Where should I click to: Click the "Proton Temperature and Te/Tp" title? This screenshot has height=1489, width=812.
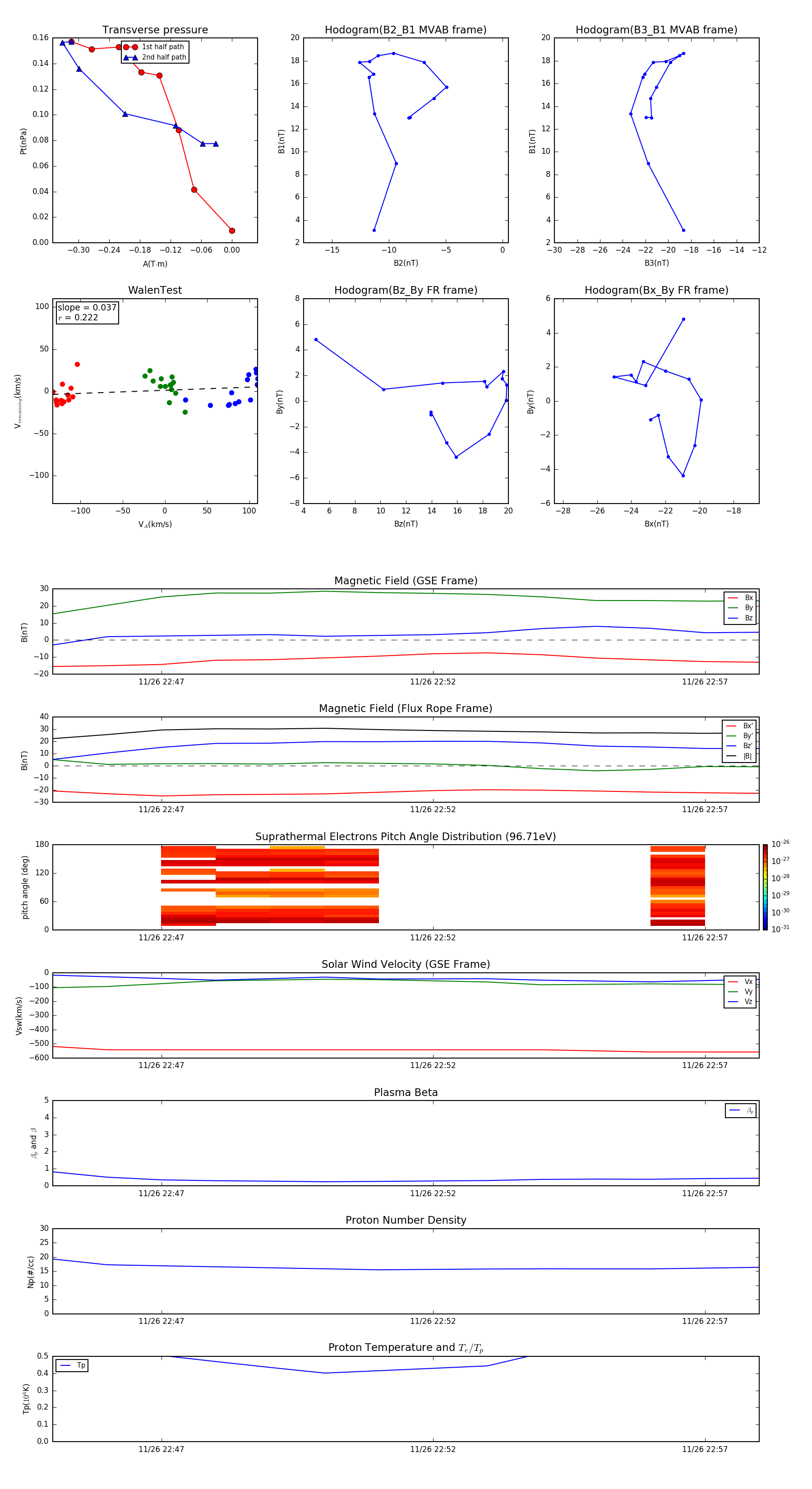coord(406,1347)
